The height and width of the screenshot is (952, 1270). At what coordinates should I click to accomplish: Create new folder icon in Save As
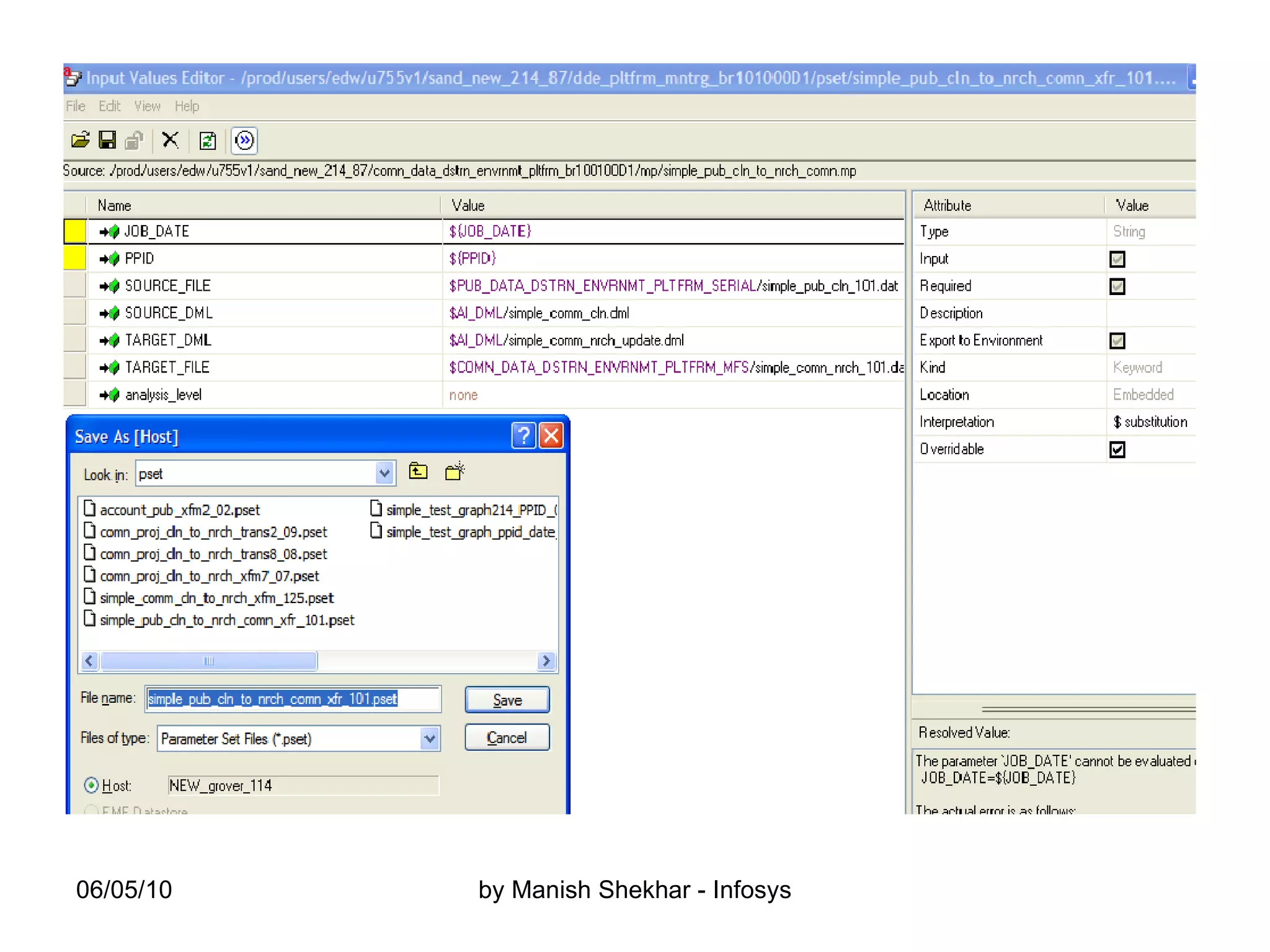[x=455, y=472]
